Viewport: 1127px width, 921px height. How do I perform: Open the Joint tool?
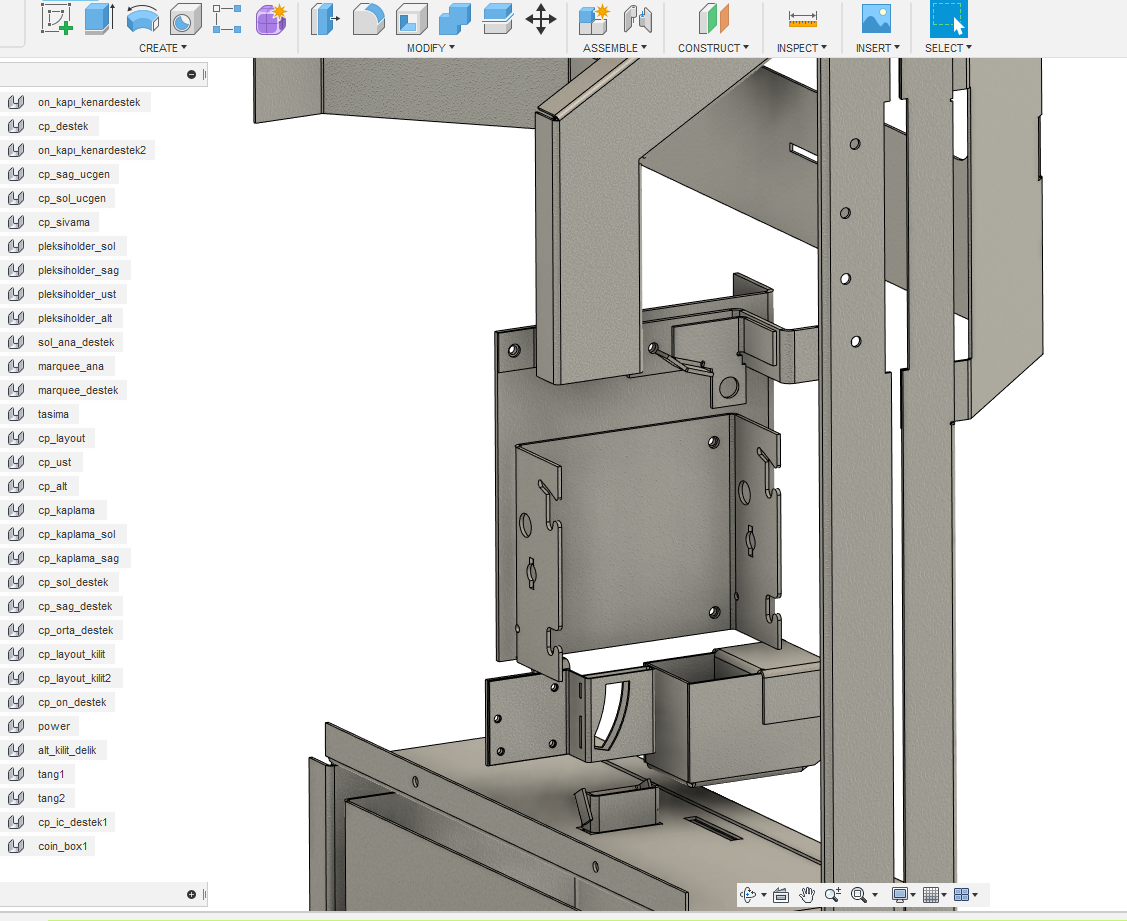coord(638,19)
